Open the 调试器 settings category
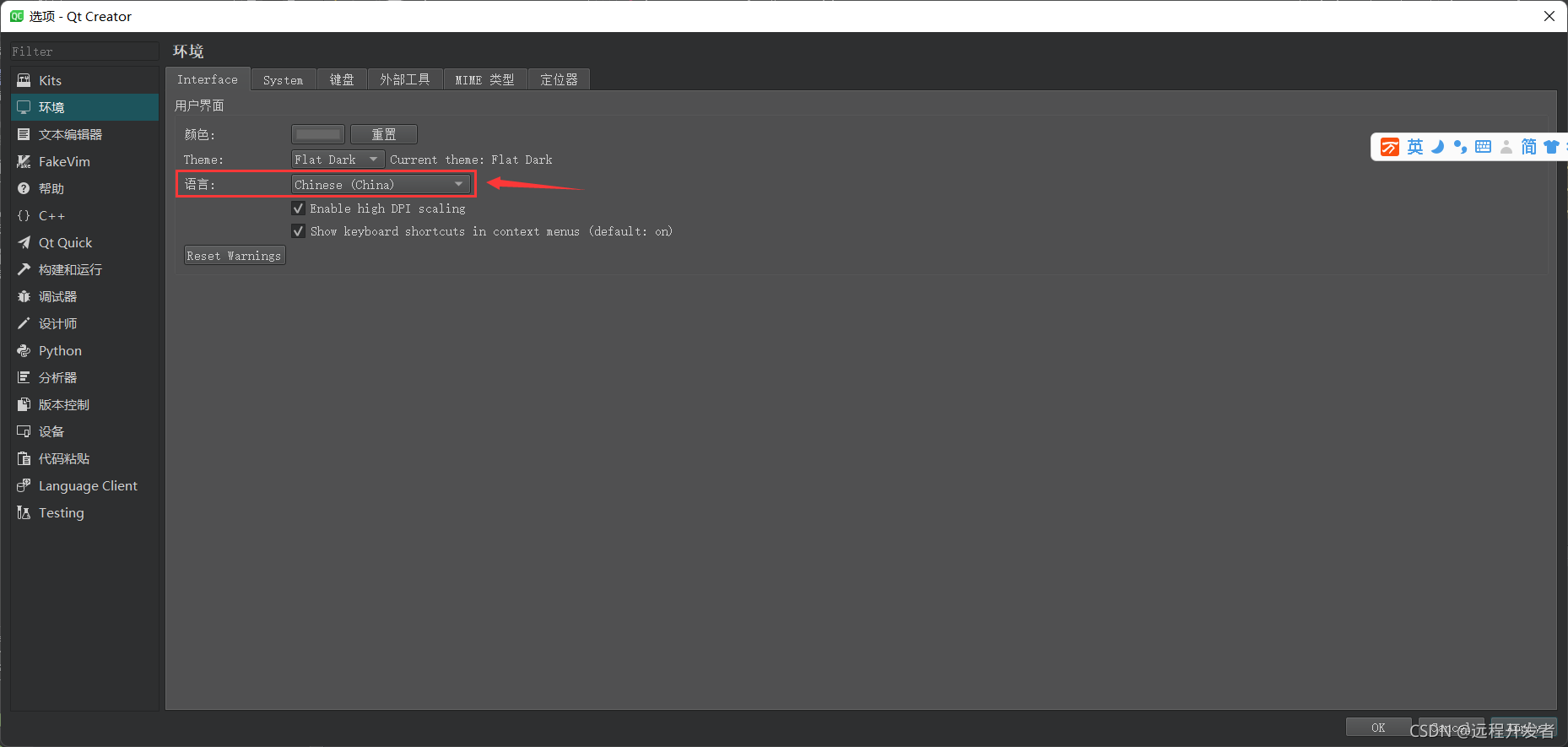1568x747 pixels. 84,296
